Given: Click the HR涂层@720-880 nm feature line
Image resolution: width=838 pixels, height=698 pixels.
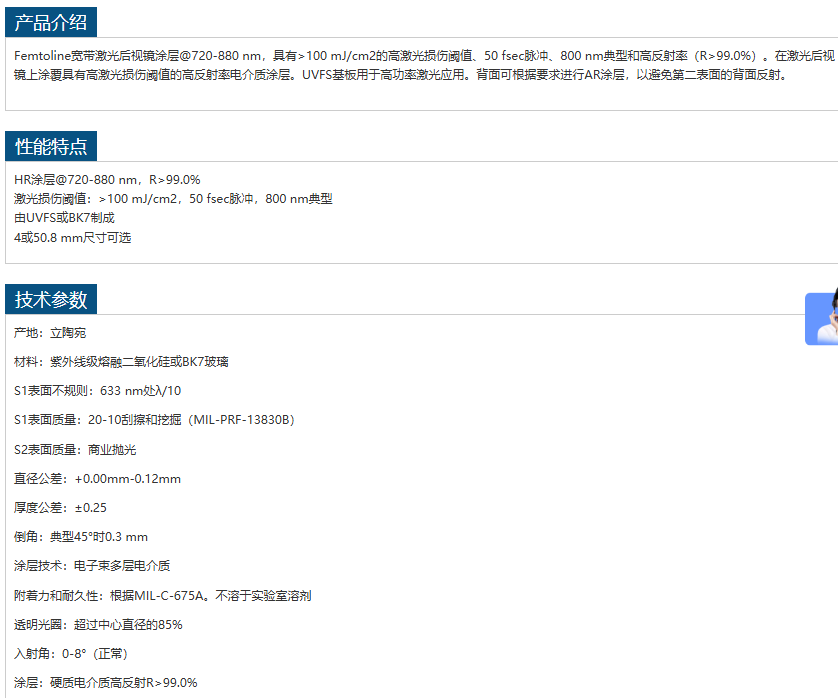Looking at the screenshot, I should 107,180.
